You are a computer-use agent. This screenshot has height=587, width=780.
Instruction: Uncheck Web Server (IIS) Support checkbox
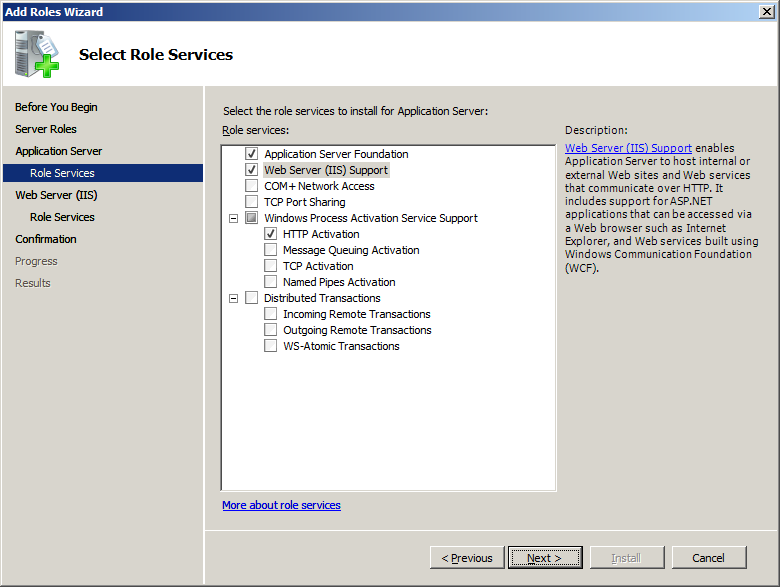click(252, 170)
